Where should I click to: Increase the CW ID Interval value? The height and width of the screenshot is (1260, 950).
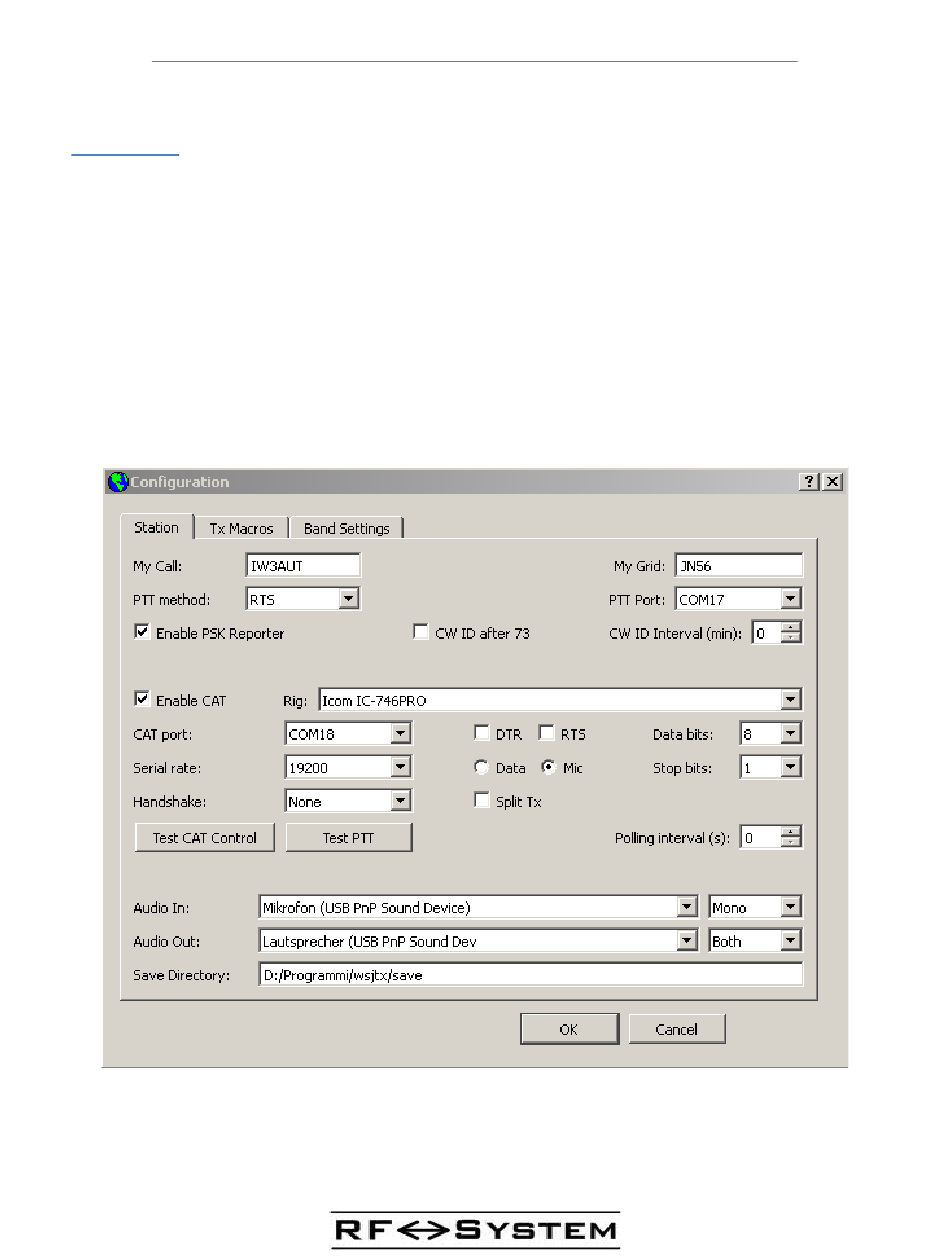point(791,627)
